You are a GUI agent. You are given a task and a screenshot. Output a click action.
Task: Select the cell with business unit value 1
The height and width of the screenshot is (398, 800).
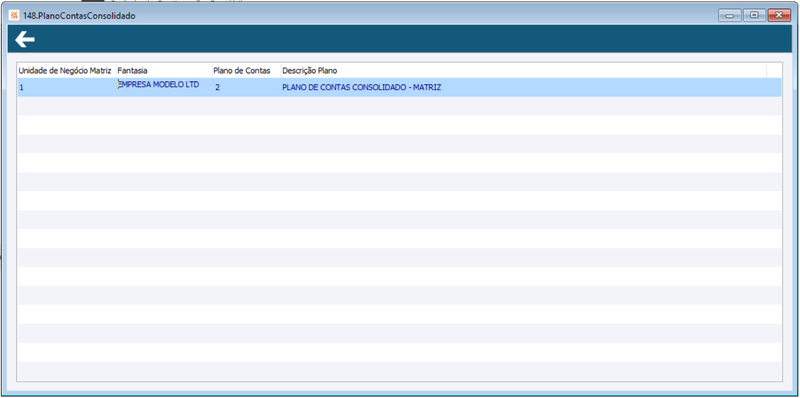click(66, 87)
